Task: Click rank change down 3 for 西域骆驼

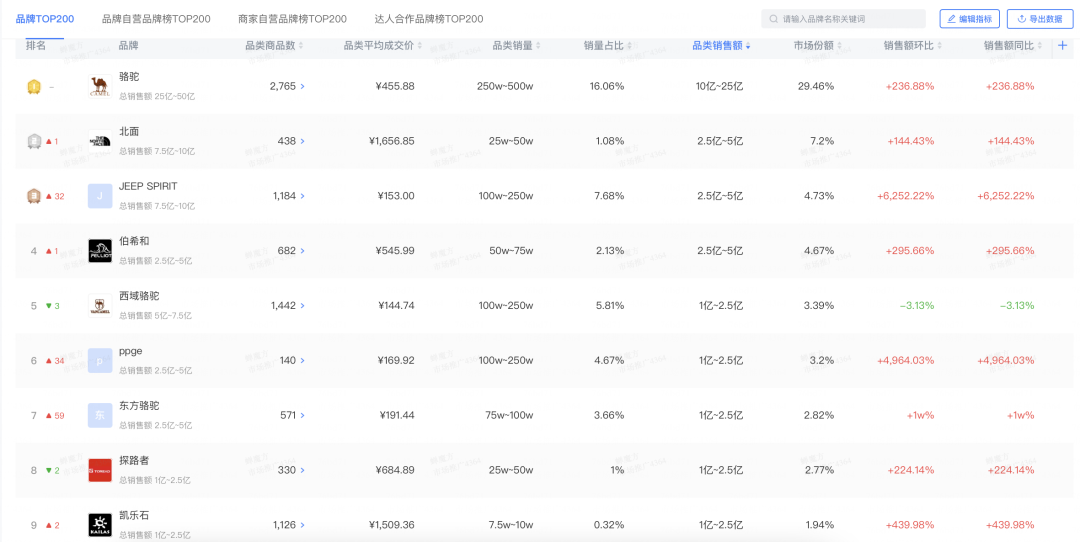Action: click(52, 306)
